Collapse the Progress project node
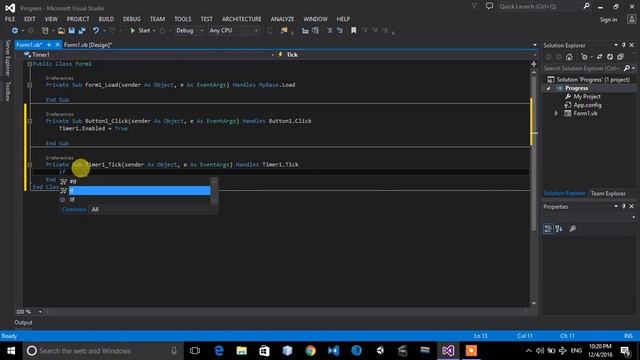Image resolution: width=640 pixels, height=360 pixels. coord(549,89)
